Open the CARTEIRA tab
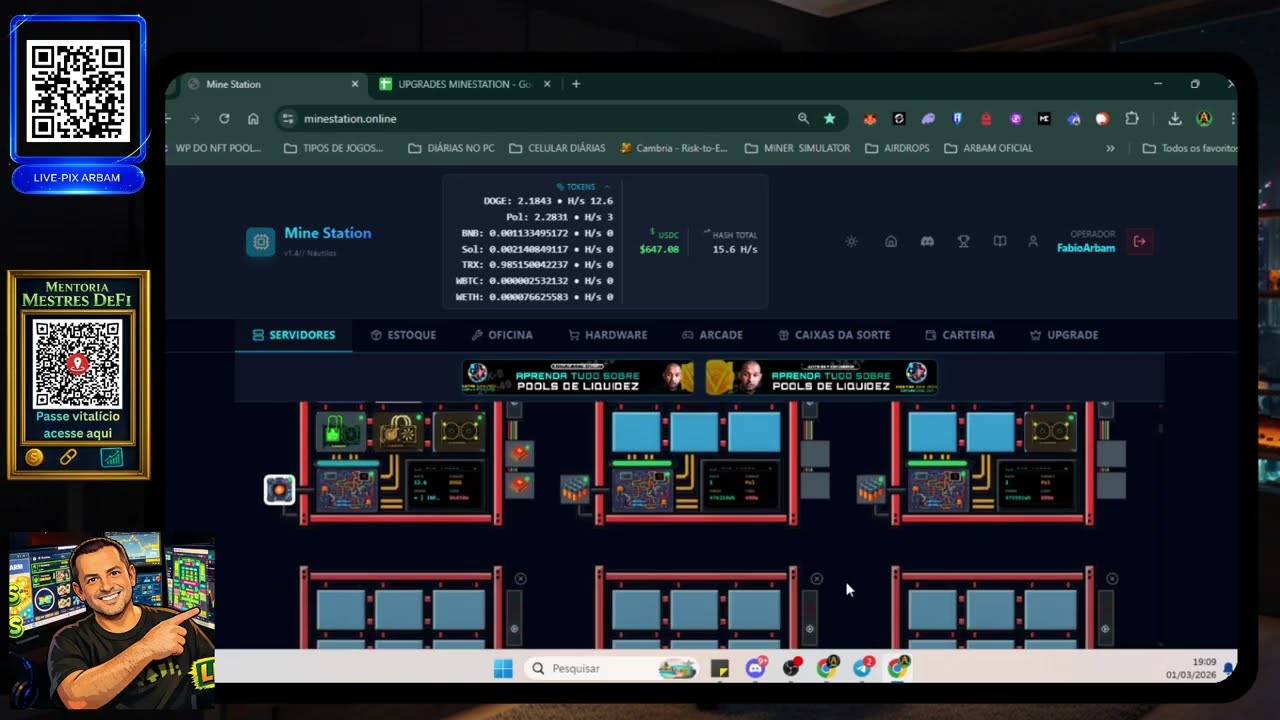 pos(960,335)
